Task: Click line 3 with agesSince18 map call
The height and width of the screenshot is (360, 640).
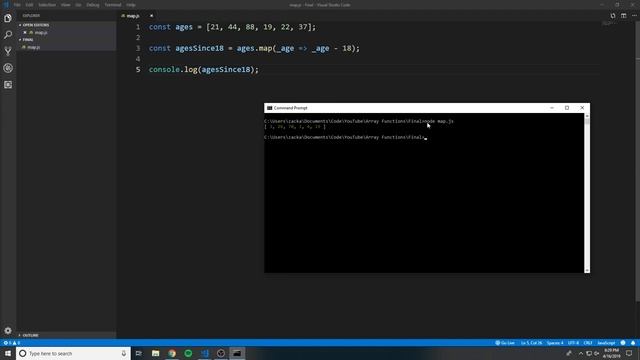Action: point(254,48)
